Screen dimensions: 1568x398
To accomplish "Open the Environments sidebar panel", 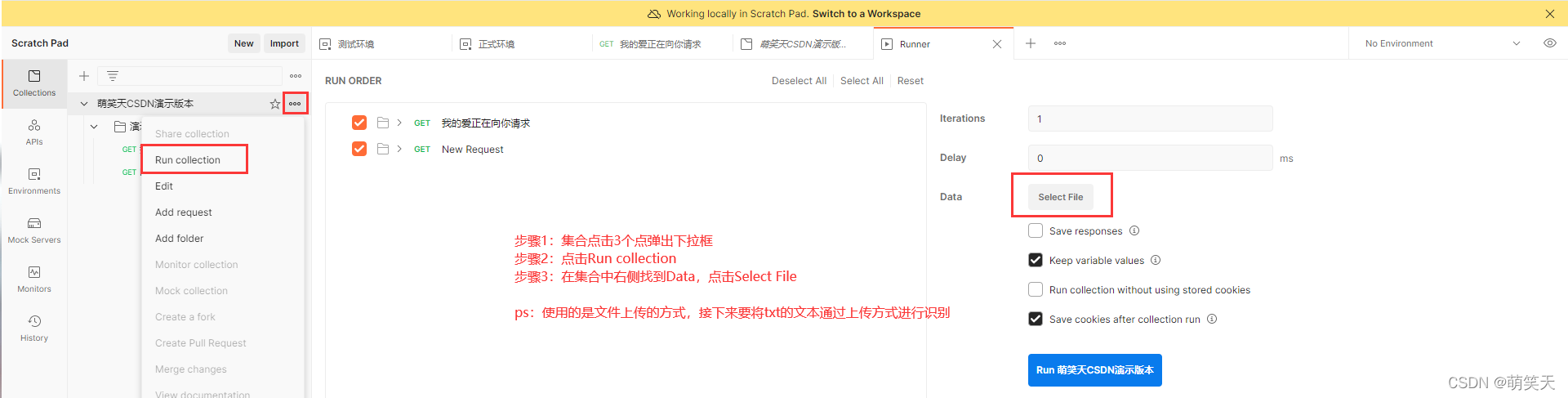I will pyautogui.click(x=34, y=181).
